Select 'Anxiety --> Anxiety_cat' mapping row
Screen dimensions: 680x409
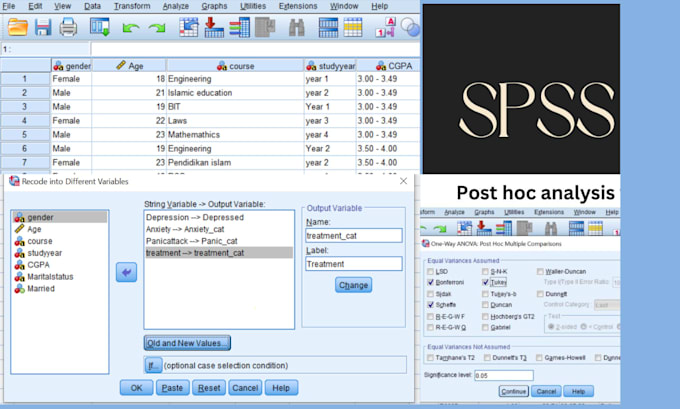[x=219, y=229]
